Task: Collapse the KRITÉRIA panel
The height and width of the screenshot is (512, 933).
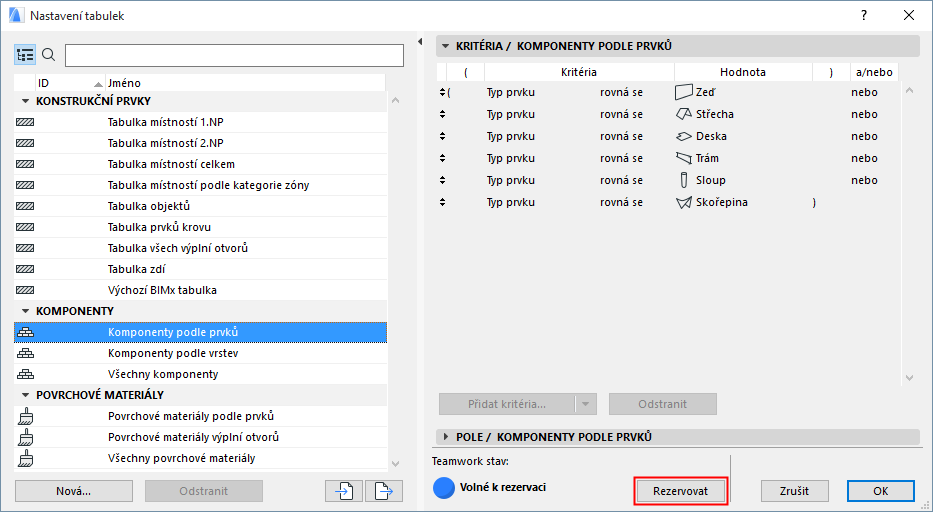Action: click(446, 46)
